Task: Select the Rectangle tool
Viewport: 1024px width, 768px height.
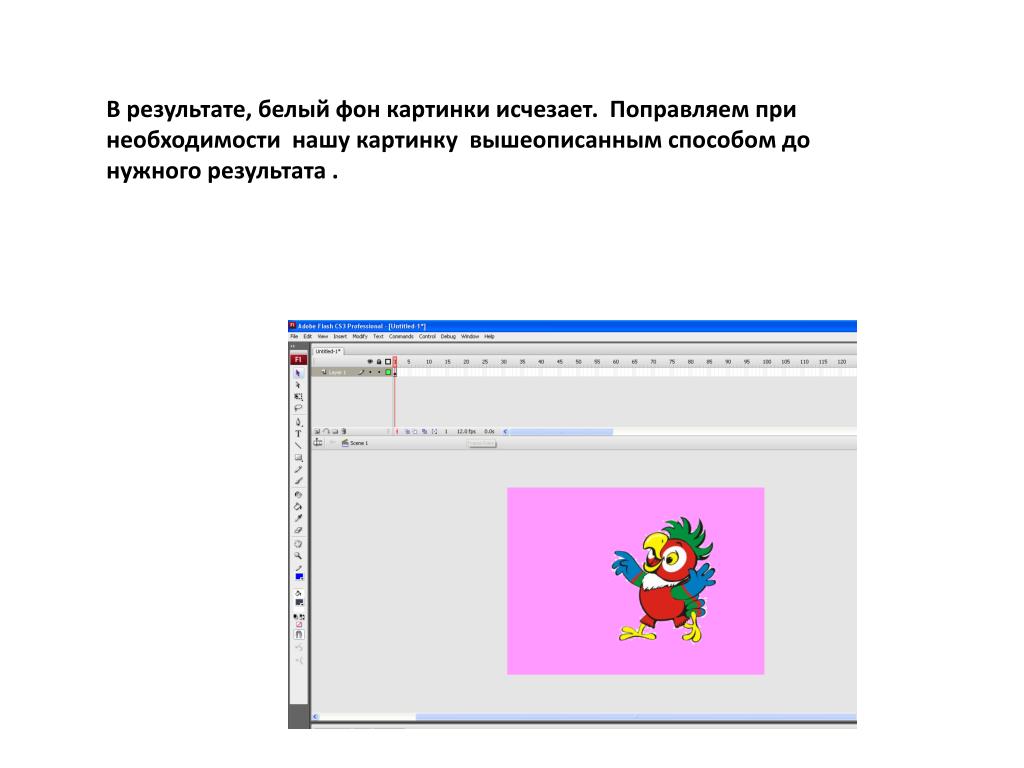Action: 298,458
